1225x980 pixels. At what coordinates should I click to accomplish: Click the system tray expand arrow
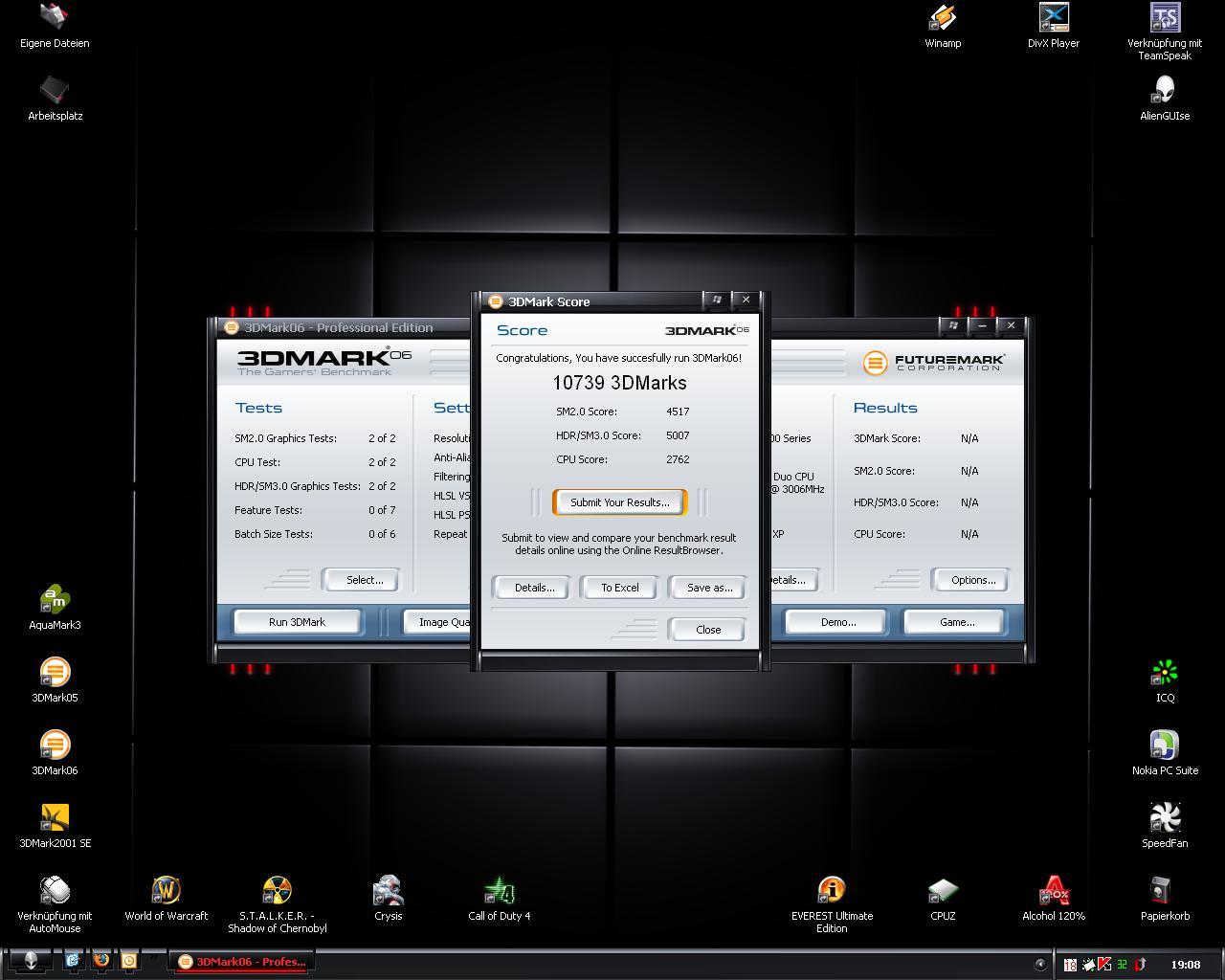pos(1040,964)
